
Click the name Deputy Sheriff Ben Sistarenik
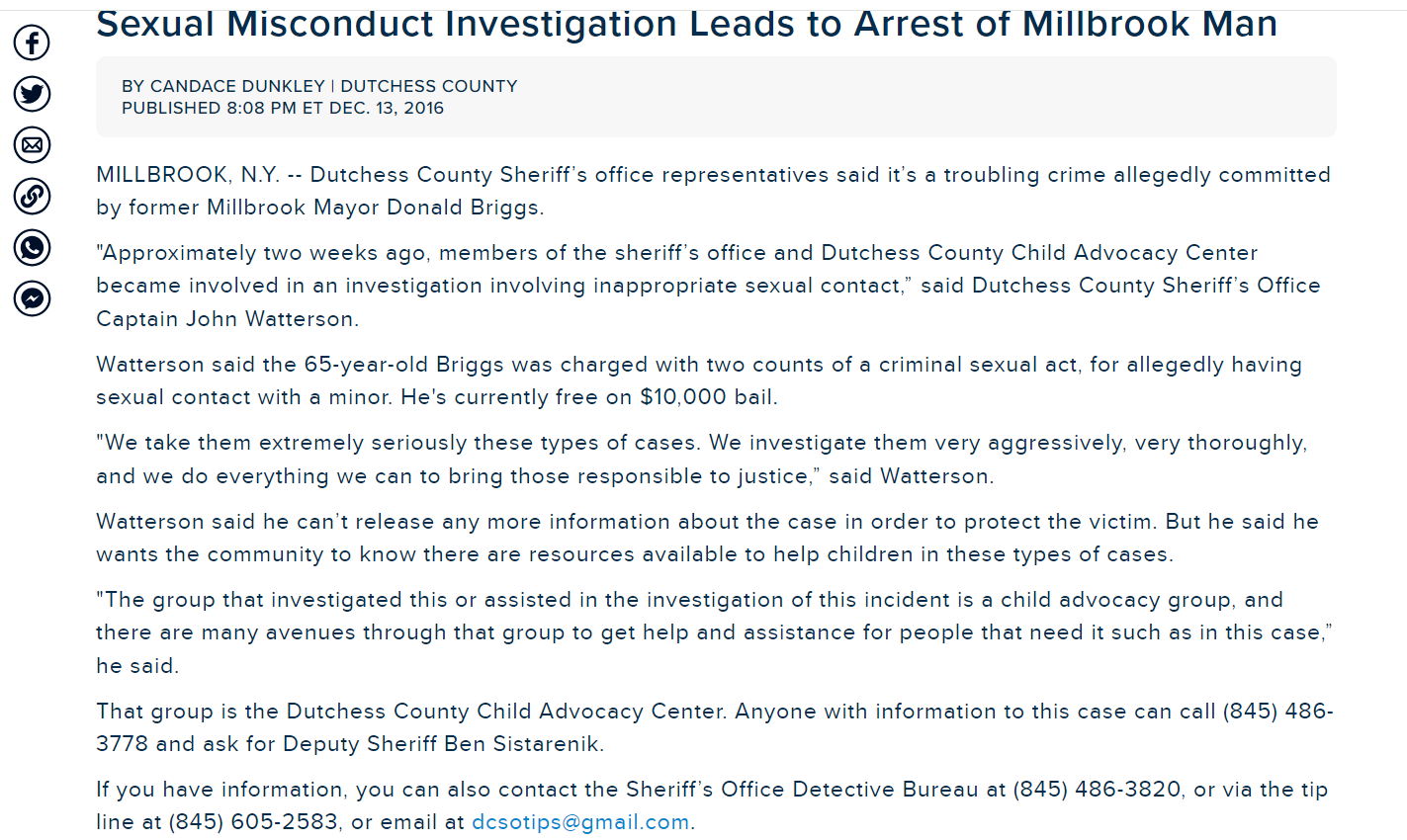pyautogui.click(x=442, y=744)
